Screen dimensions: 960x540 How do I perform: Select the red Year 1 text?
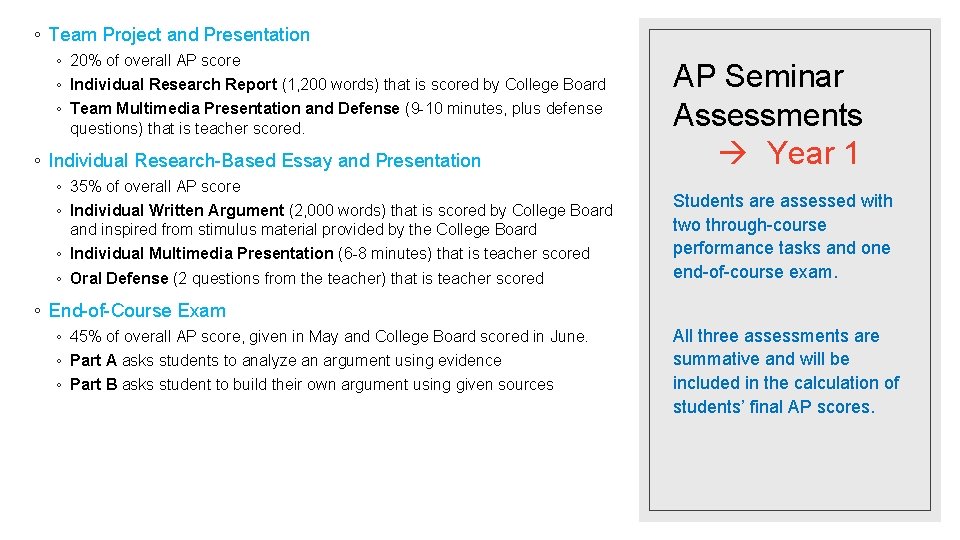(812, 154)
